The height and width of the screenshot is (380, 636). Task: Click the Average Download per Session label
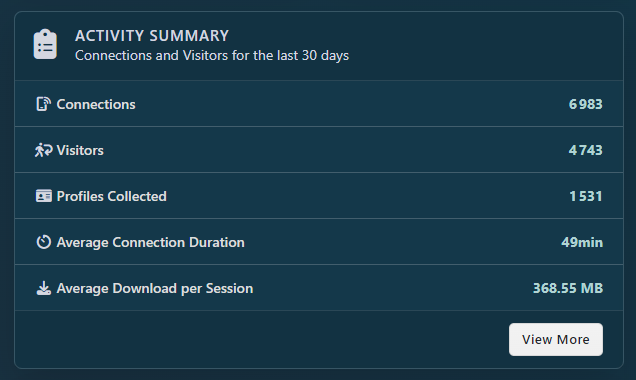pos(155,288)
